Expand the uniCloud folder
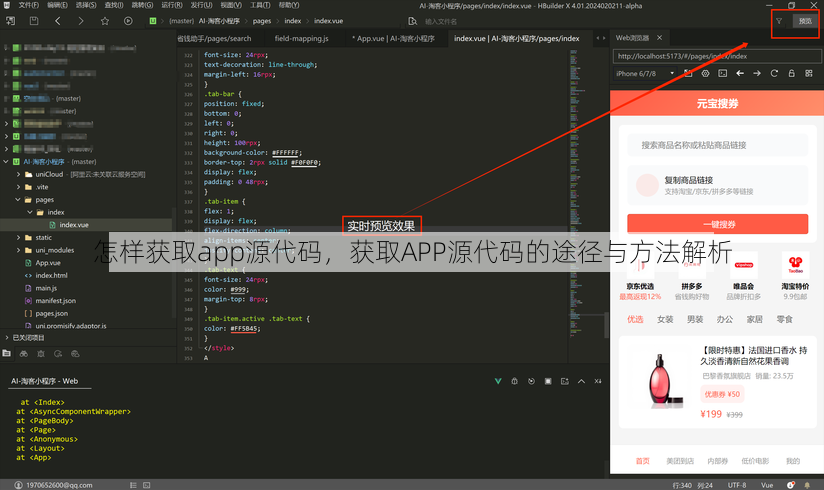 [x=18, y=174]
